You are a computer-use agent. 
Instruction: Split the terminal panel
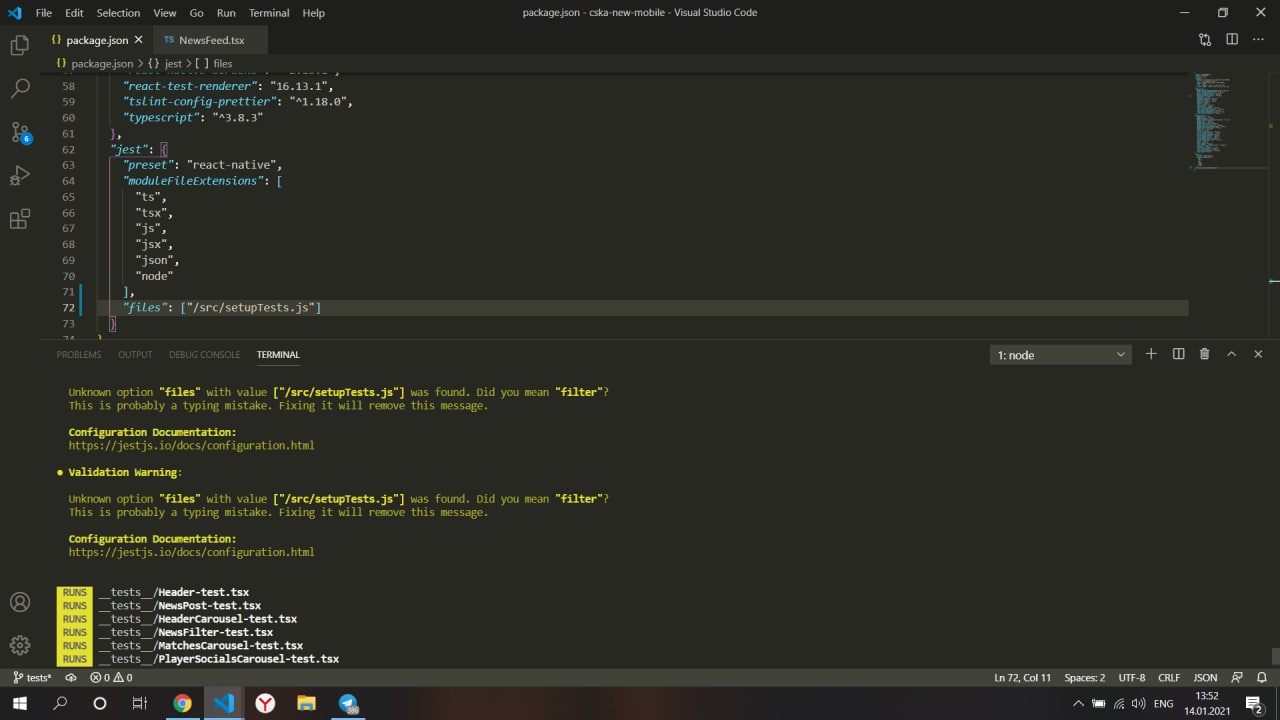click(1178, 354)
